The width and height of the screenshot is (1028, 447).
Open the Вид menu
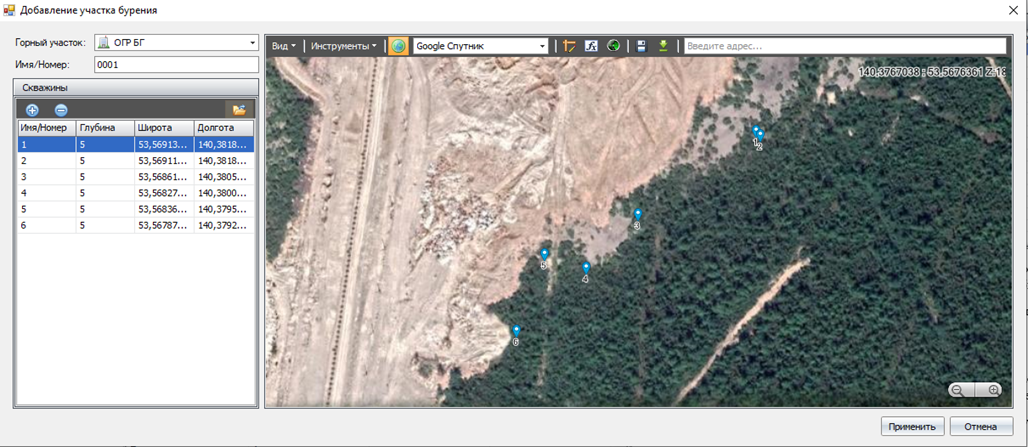tap(284, 46)
